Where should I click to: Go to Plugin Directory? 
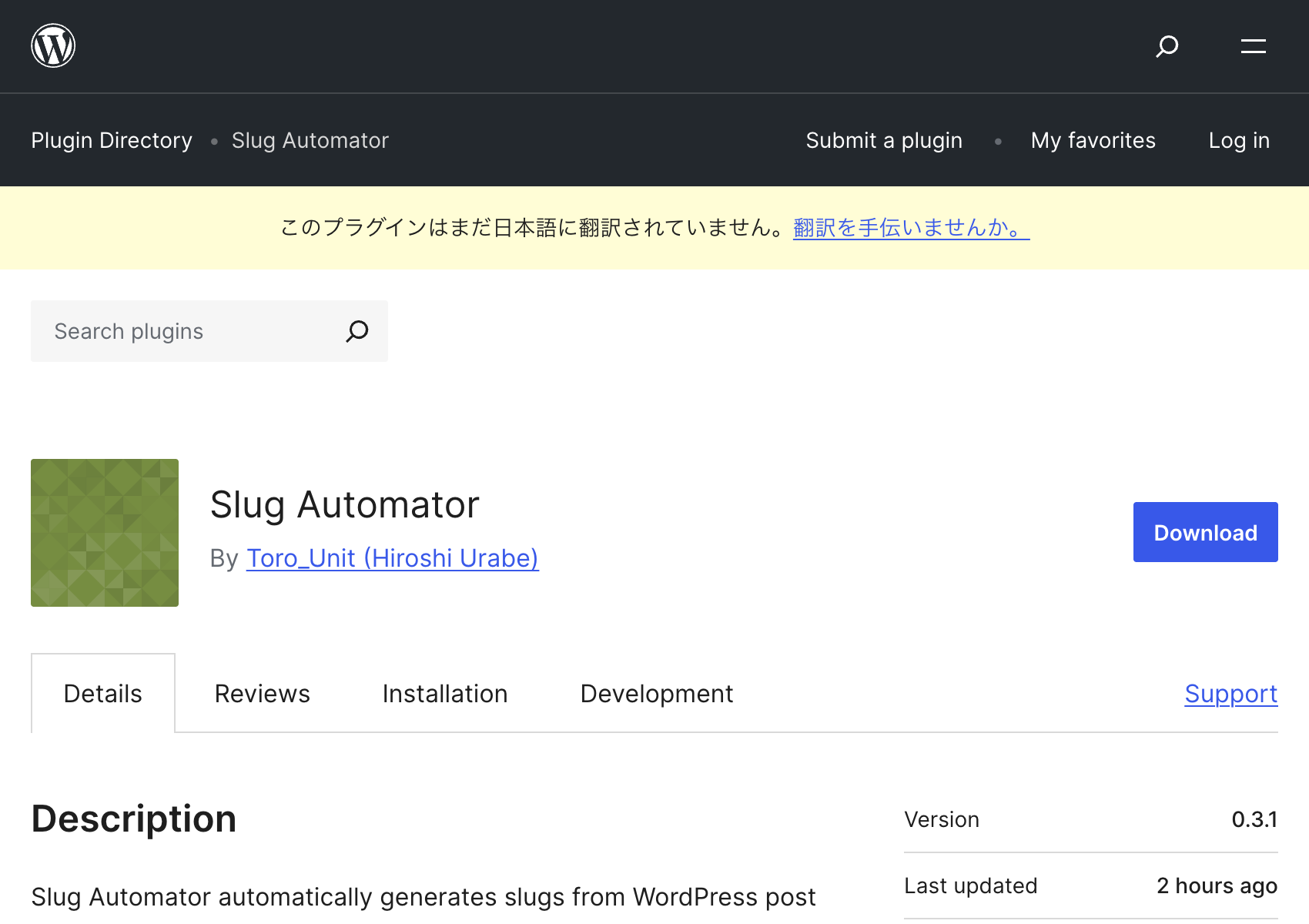point(112,140)
